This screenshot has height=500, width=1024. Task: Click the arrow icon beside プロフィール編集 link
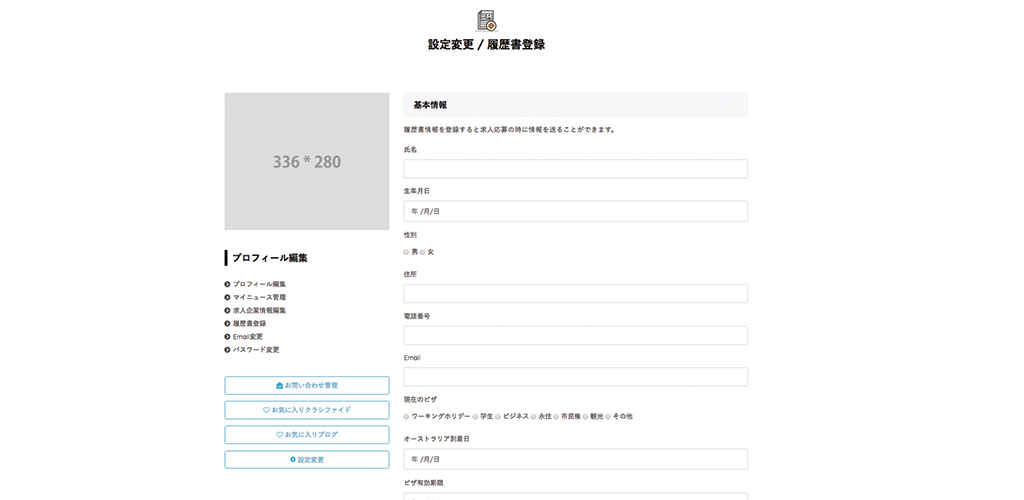227,284
